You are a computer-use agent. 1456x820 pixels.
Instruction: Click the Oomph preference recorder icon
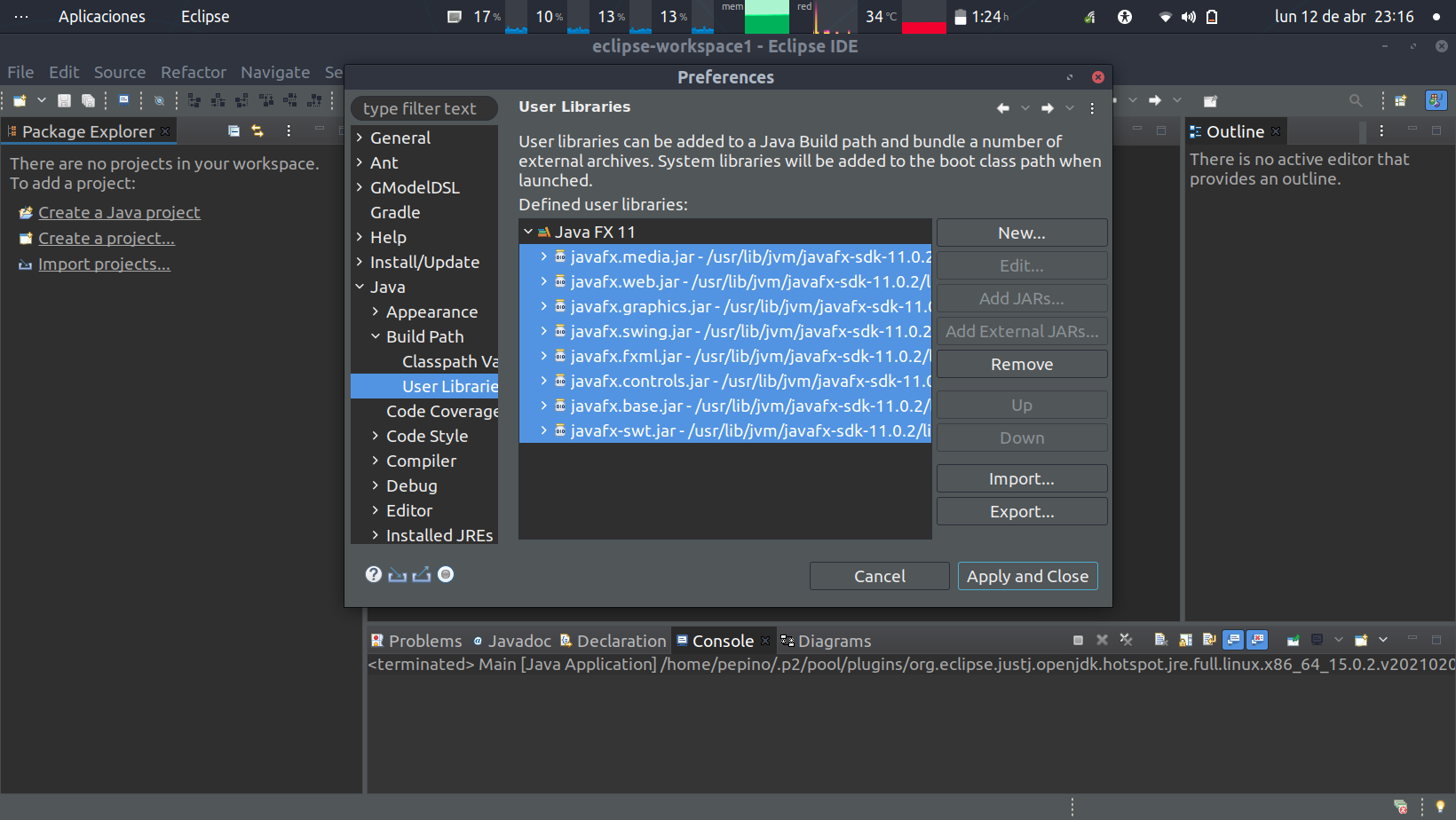[446, 574]
